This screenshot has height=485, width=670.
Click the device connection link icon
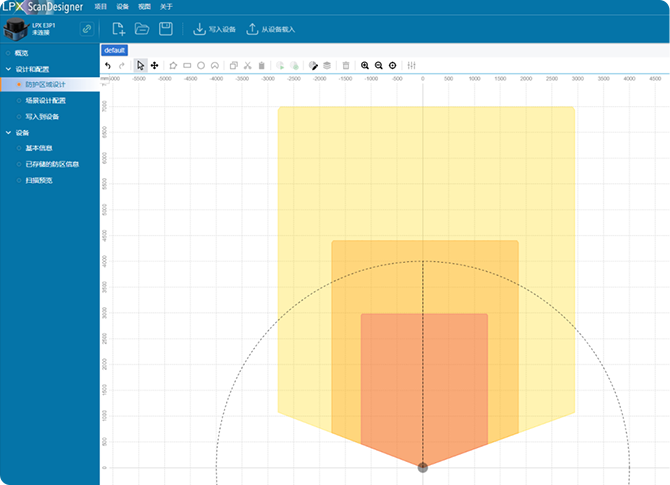86,30
